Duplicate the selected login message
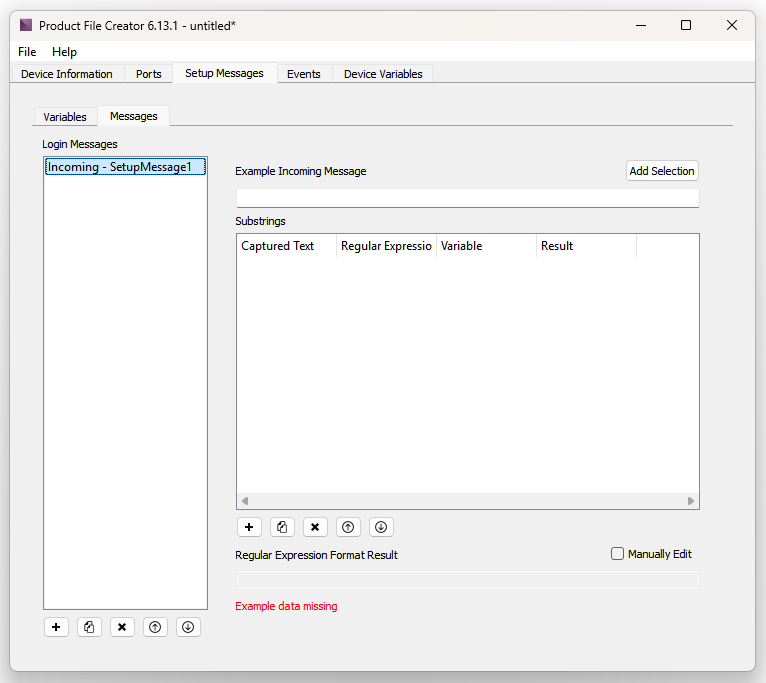The width and height of the screenshot is (766, 683). (89, 627)
